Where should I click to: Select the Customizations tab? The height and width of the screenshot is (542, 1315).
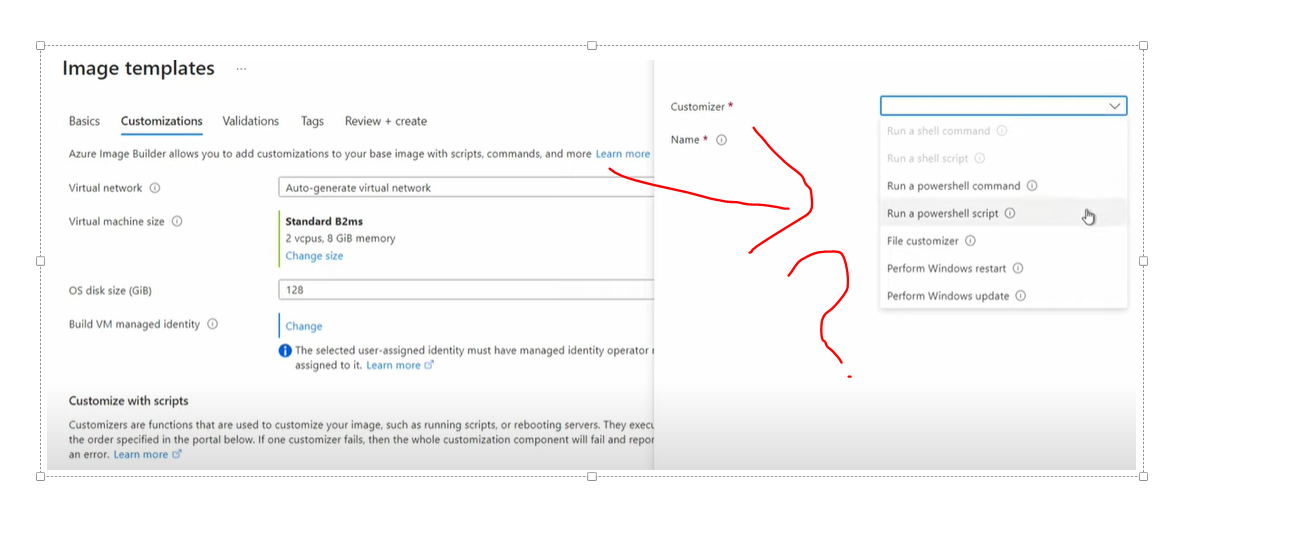(x=162, y=121)
